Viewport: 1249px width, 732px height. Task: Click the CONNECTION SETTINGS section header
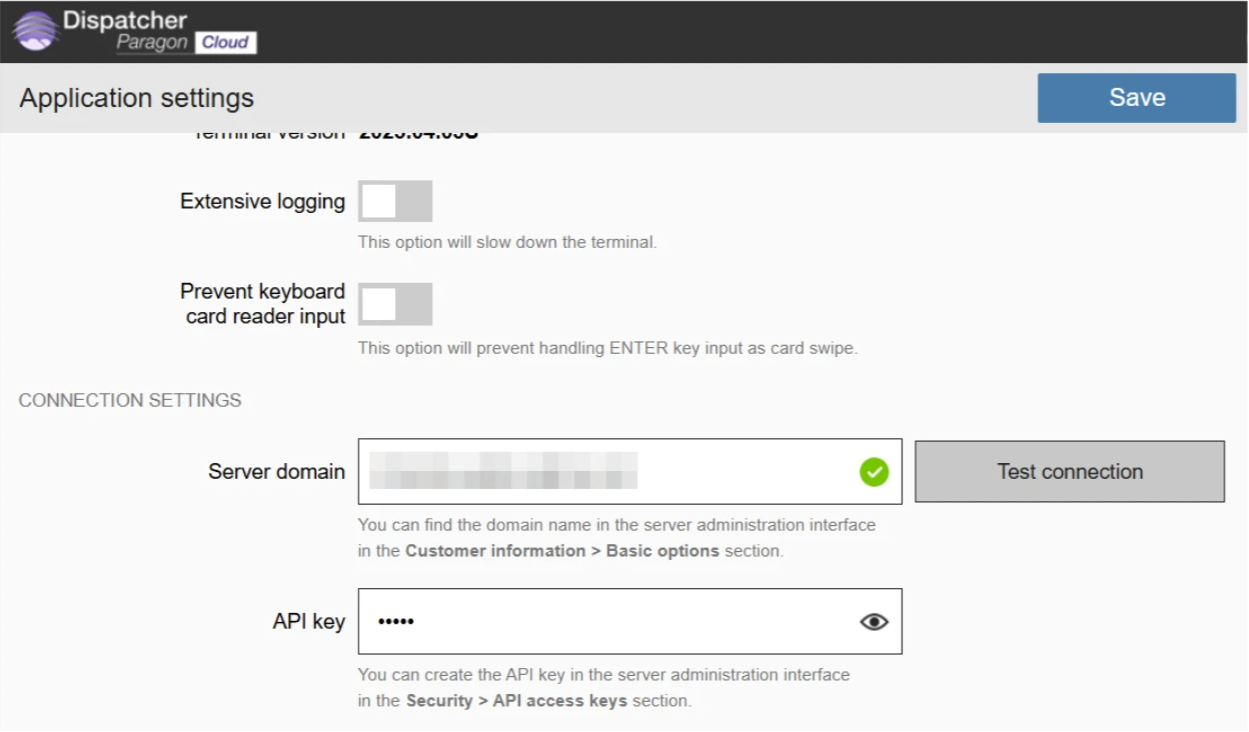pyautogui.click(x=130, y=400)
